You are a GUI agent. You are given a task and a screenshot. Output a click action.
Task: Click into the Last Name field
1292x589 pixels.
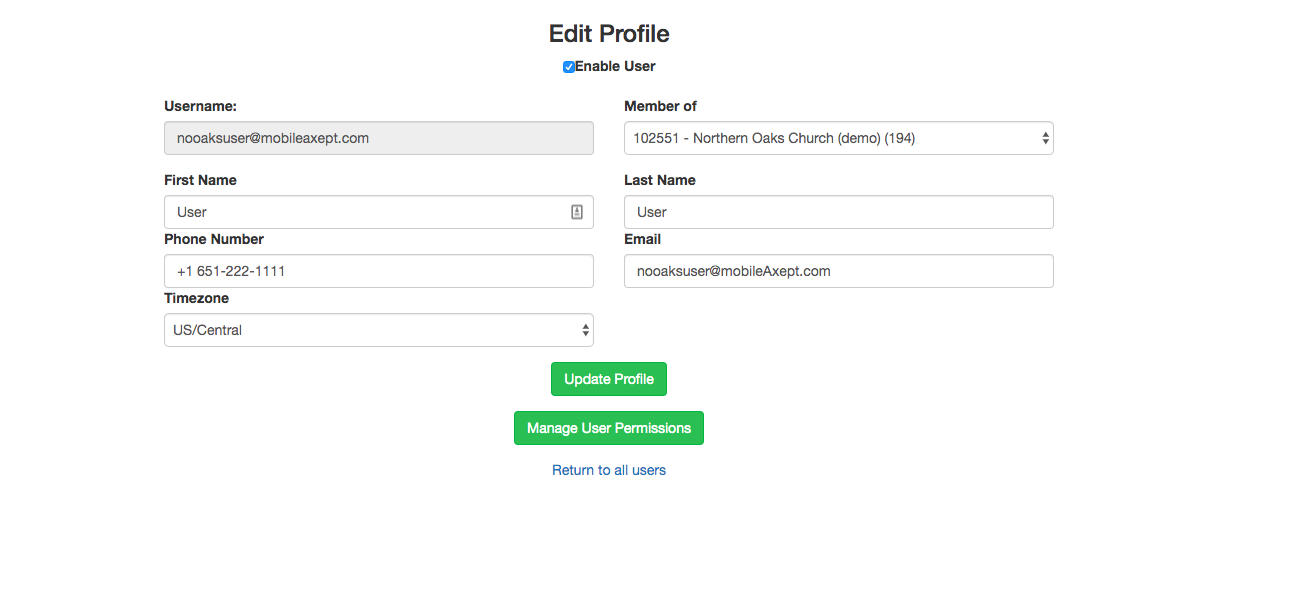coord(838,212)
